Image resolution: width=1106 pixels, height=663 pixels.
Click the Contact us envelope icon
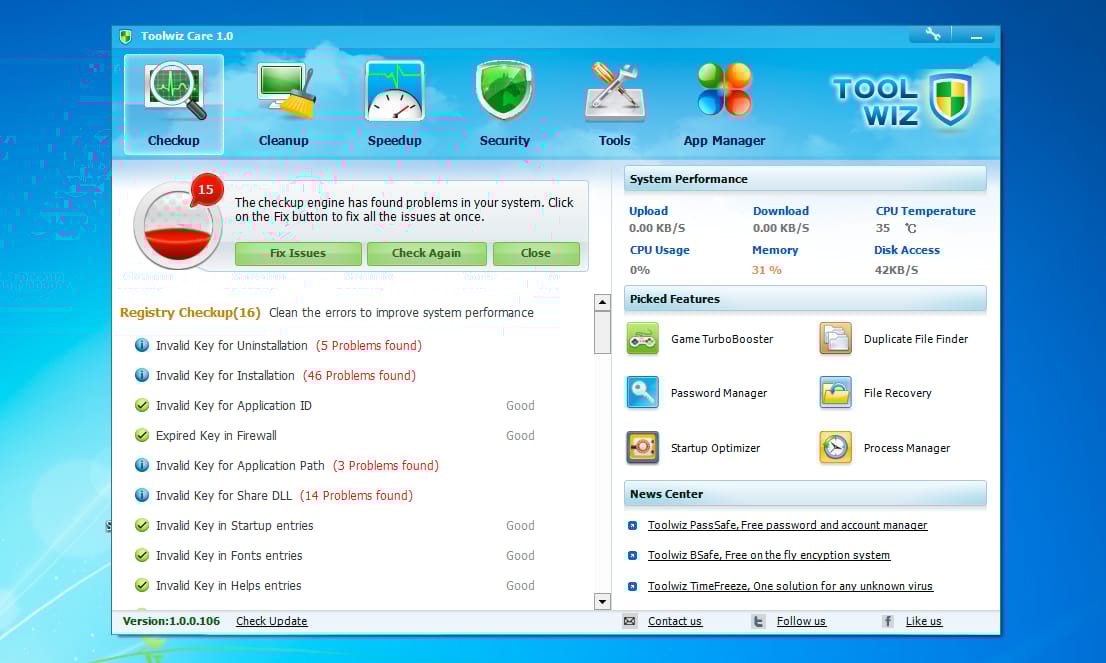[630, 621]
